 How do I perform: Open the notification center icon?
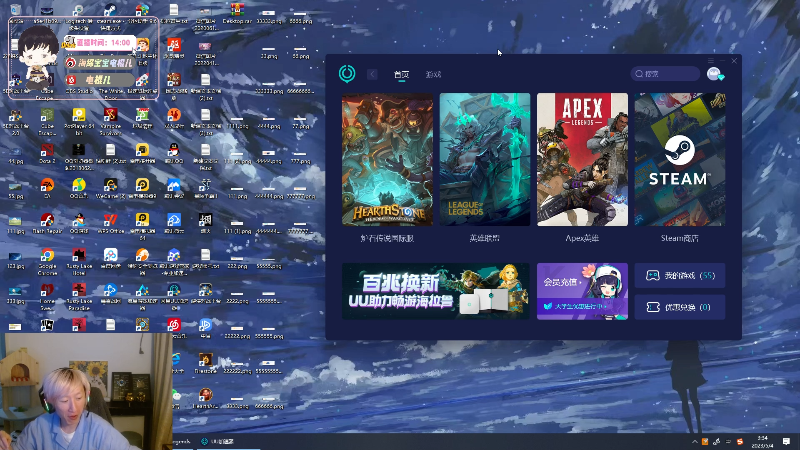(786, 442)
